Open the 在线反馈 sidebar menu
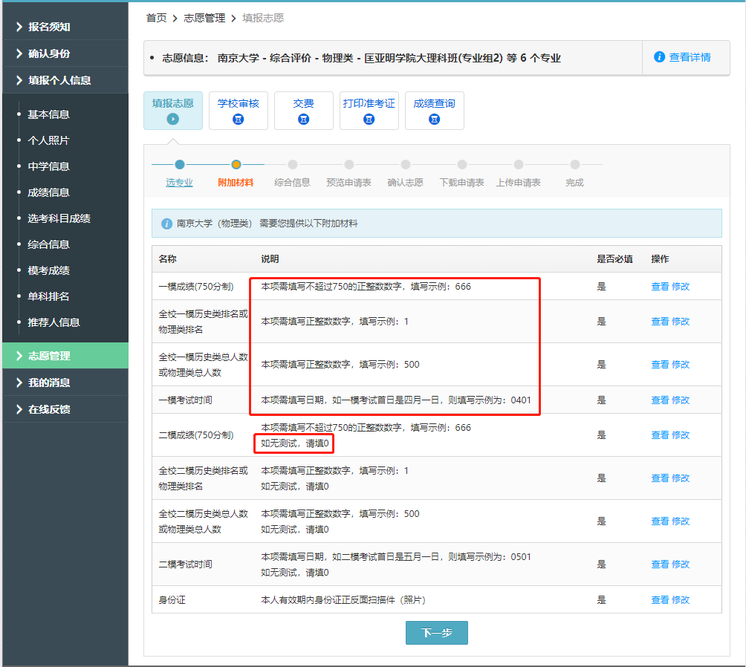The width and height of the screenshot is (746, 667). click(x=64, y=409)
